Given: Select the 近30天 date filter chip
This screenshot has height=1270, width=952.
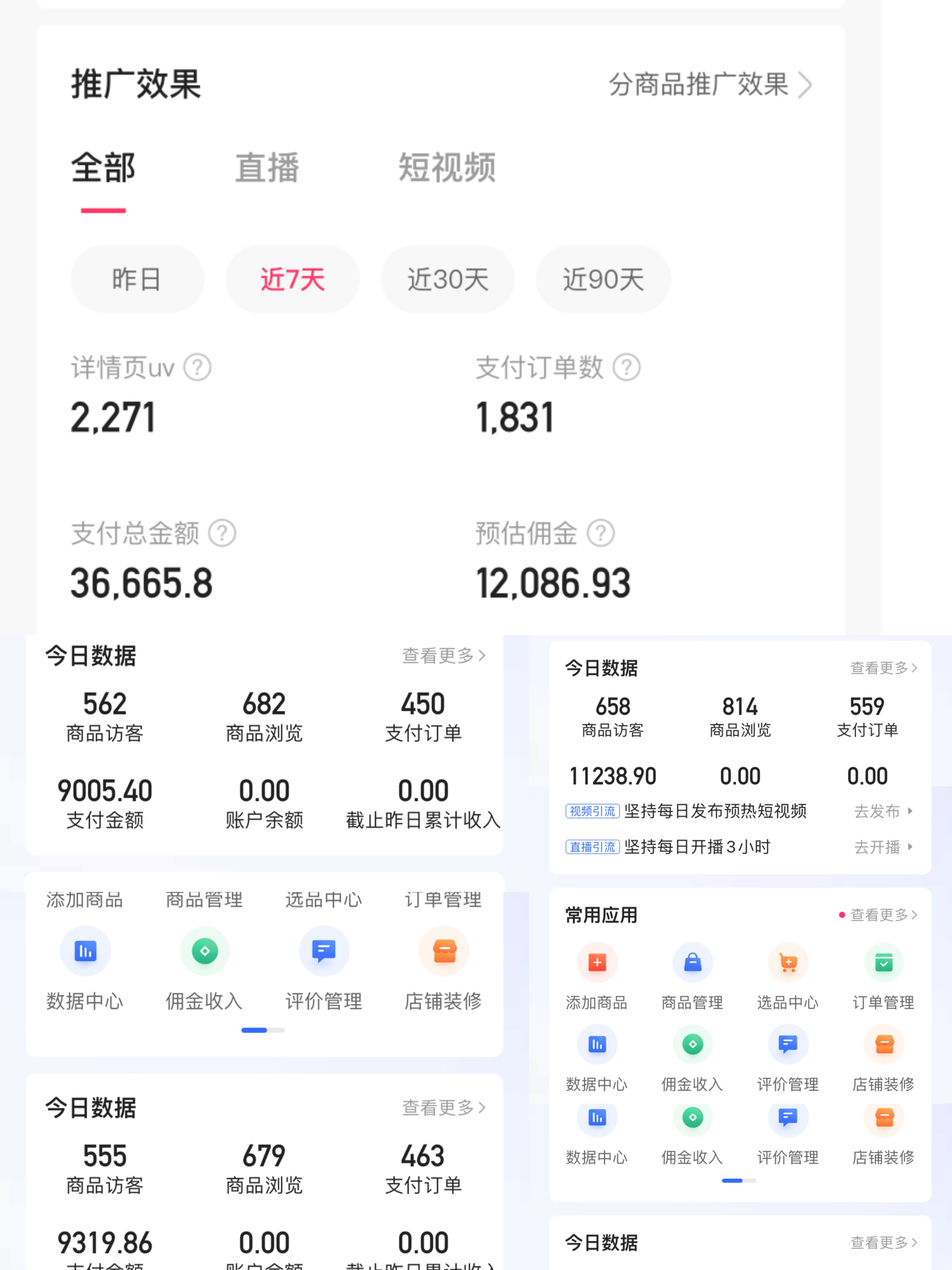Looking at the screenshot, I should [x=447, y=279].
